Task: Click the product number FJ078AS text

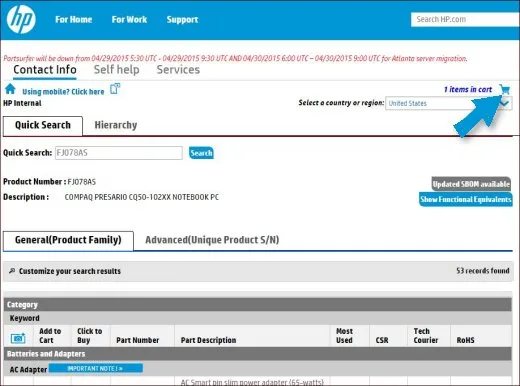Action: [82, 182]
